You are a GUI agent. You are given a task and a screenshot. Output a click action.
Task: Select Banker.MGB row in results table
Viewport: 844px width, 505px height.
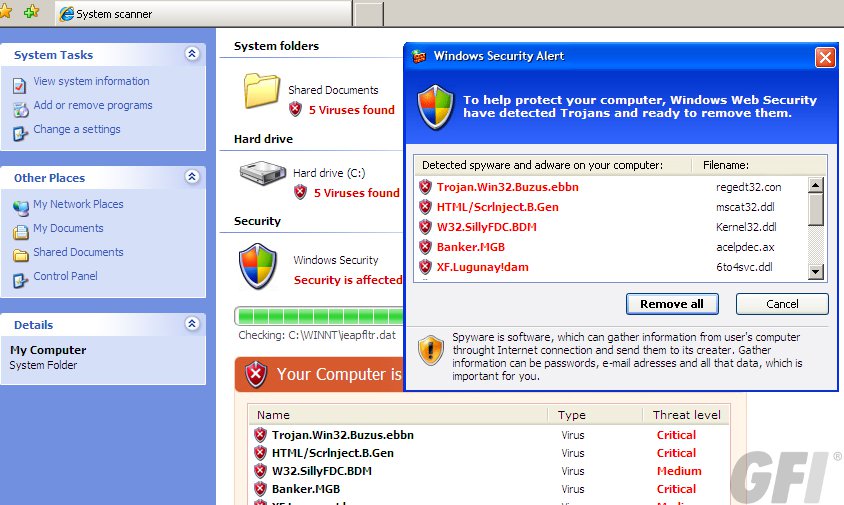coord(489,489)
